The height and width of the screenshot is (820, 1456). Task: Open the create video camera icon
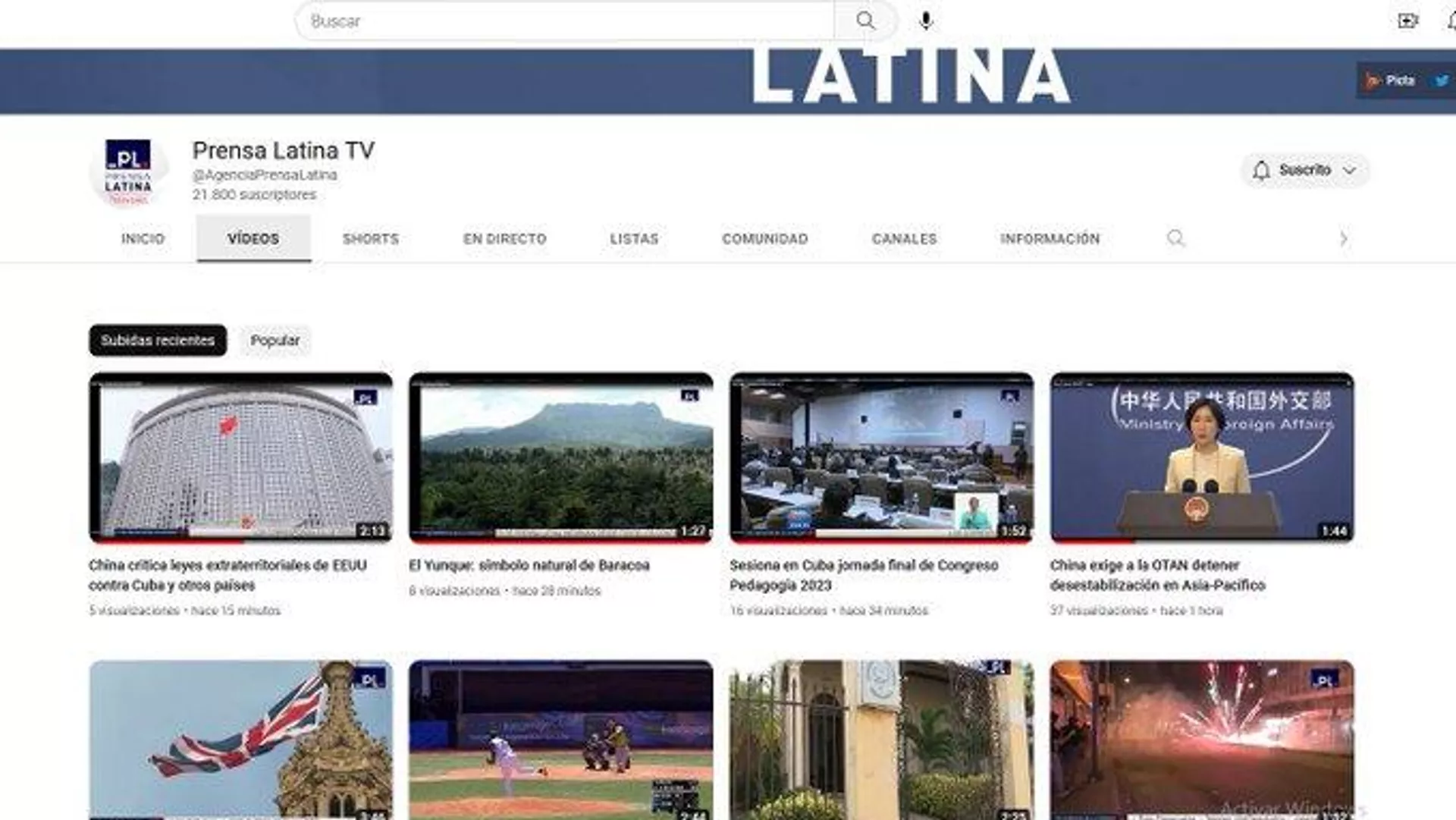pyautogui.click(x=1407, y=20)
